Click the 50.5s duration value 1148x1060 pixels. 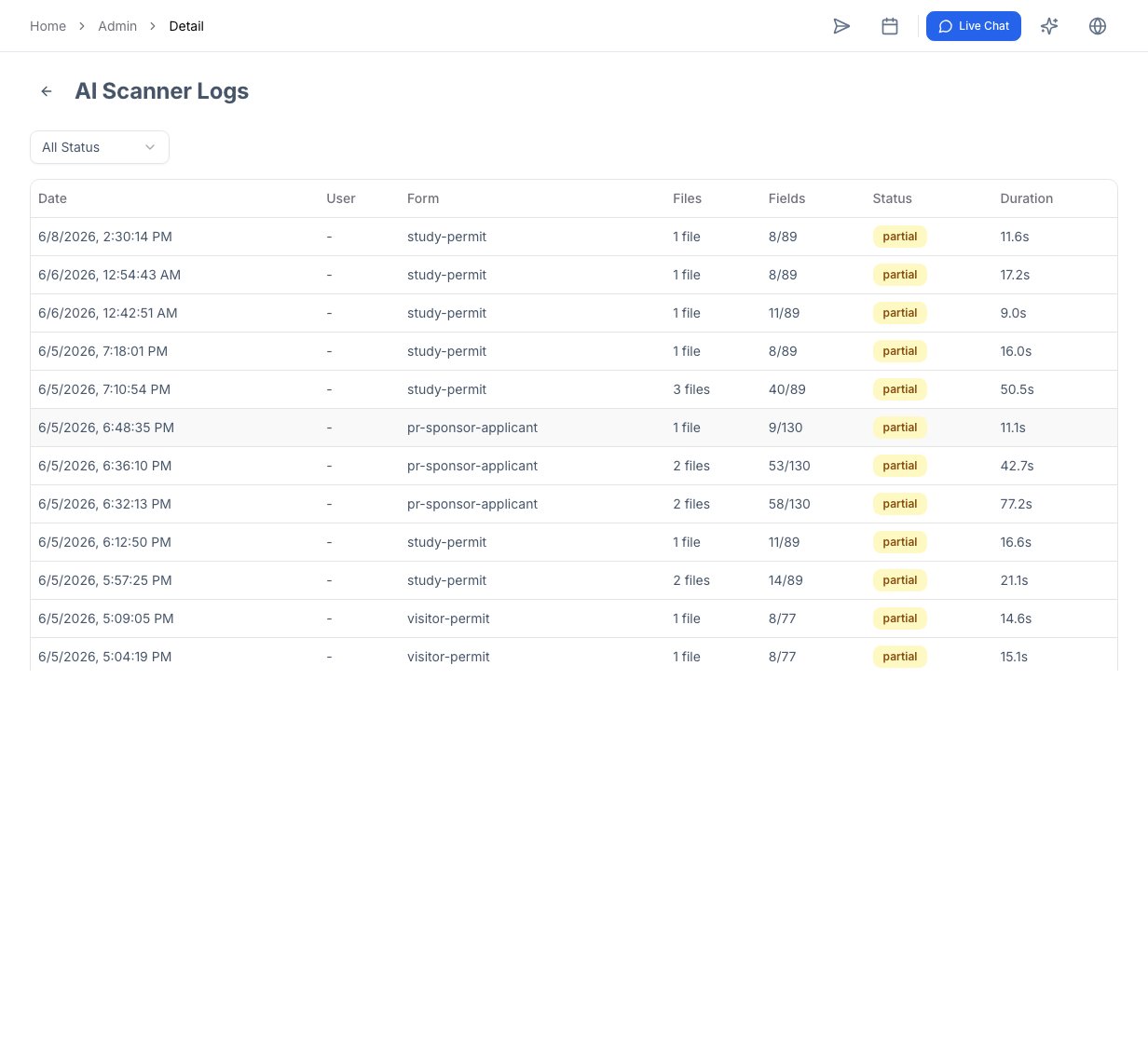click(1017, 389)
